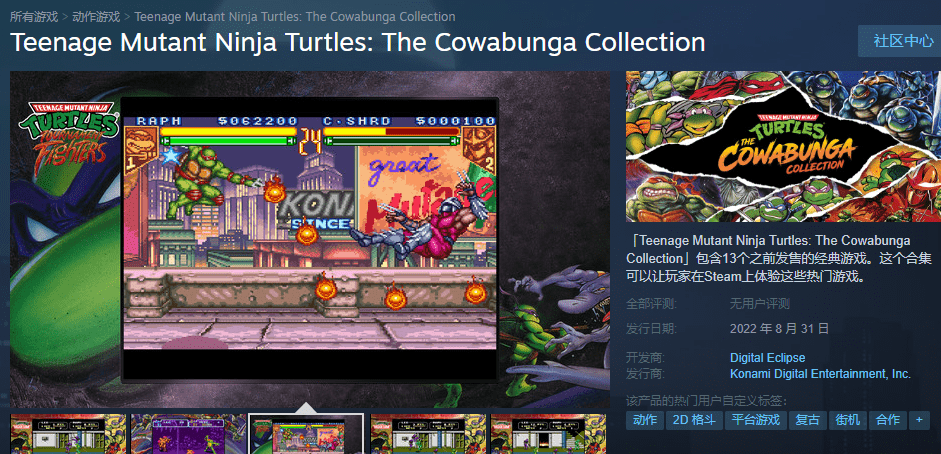View the fourth screenshot thumbnail
The width and height of the screenshot is (941, 454).
[428, 434]
